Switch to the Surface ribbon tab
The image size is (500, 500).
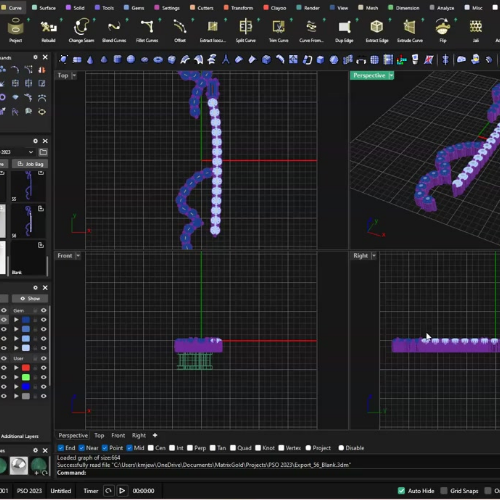click(44, 8)
